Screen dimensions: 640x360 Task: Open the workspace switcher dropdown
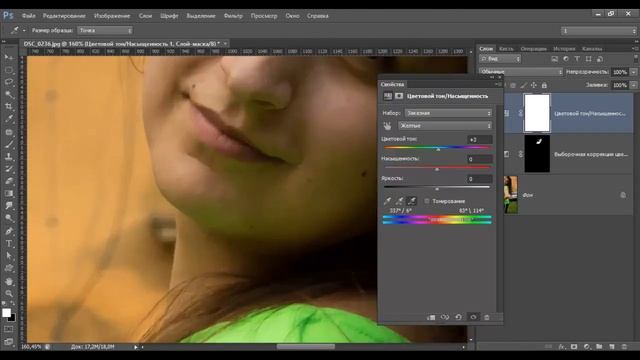(x=599, y=31)
